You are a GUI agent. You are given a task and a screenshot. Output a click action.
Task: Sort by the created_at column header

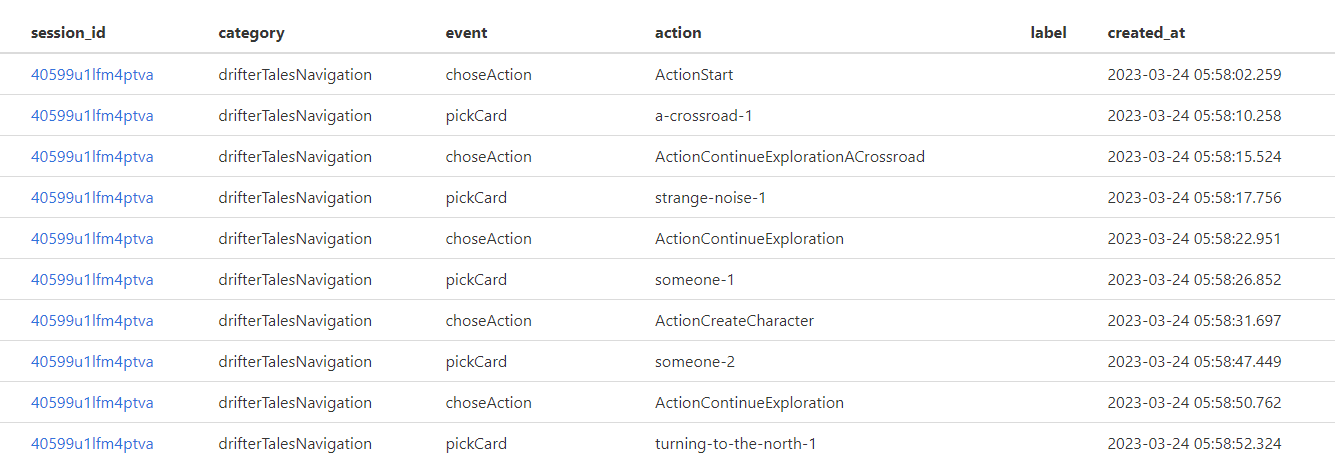[x=1146, y=32]
